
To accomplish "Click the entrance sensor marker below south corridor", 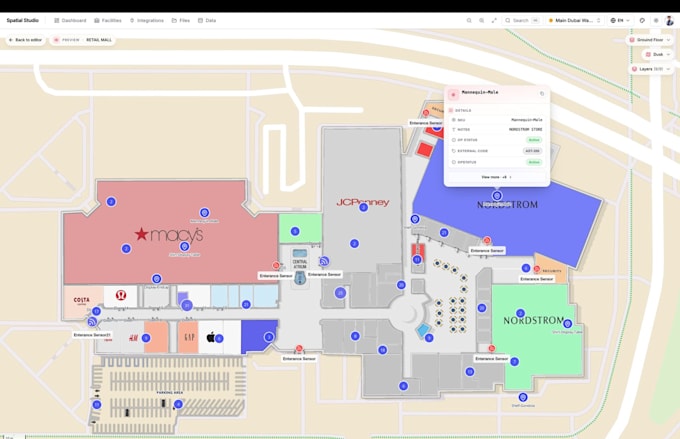I will pyautogui.click(x=299, y=348).
